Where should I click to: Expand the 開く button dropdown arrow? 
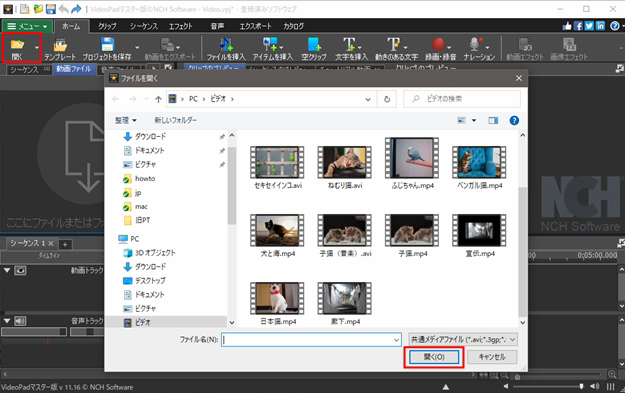[x=37, y=48]
